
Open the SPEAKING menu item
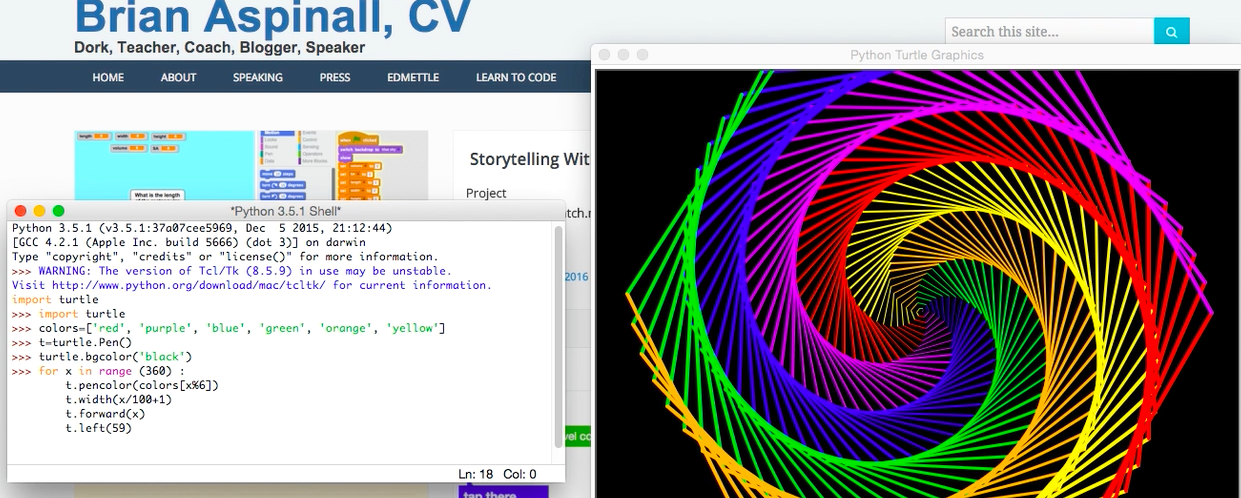click(258, 77)
